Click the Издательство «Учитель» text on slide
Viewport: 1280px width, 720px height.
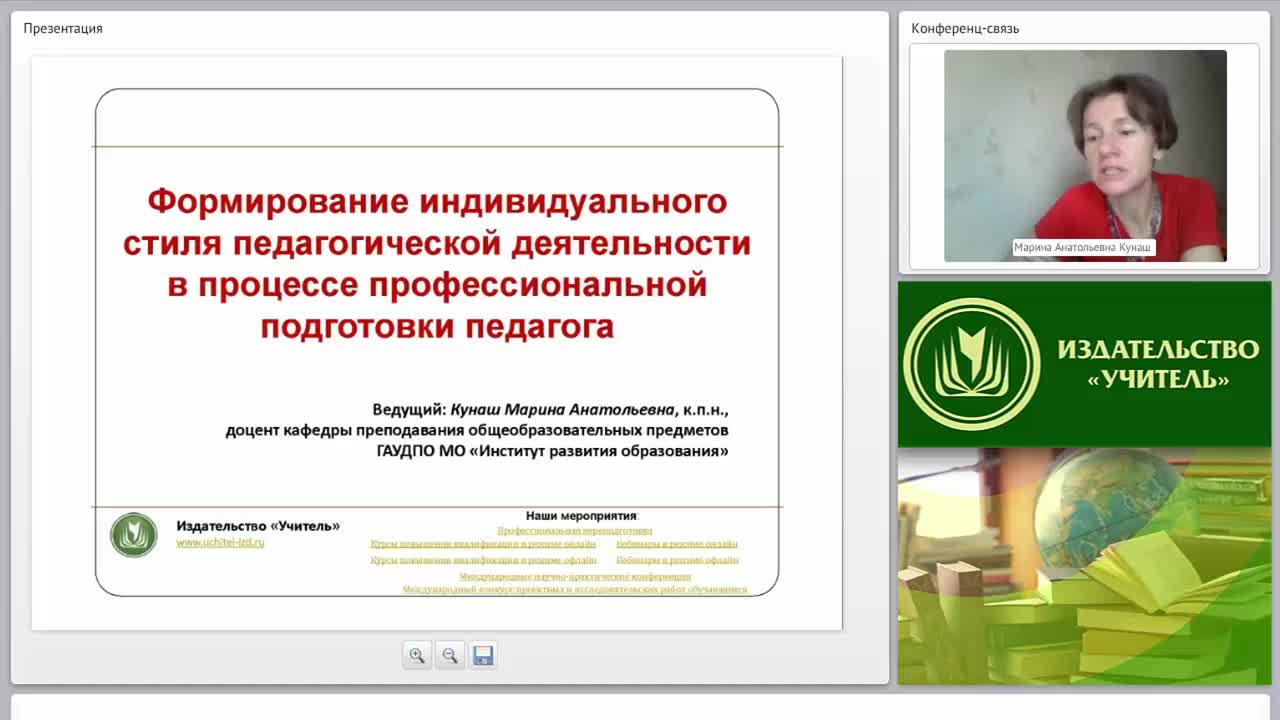258,526
